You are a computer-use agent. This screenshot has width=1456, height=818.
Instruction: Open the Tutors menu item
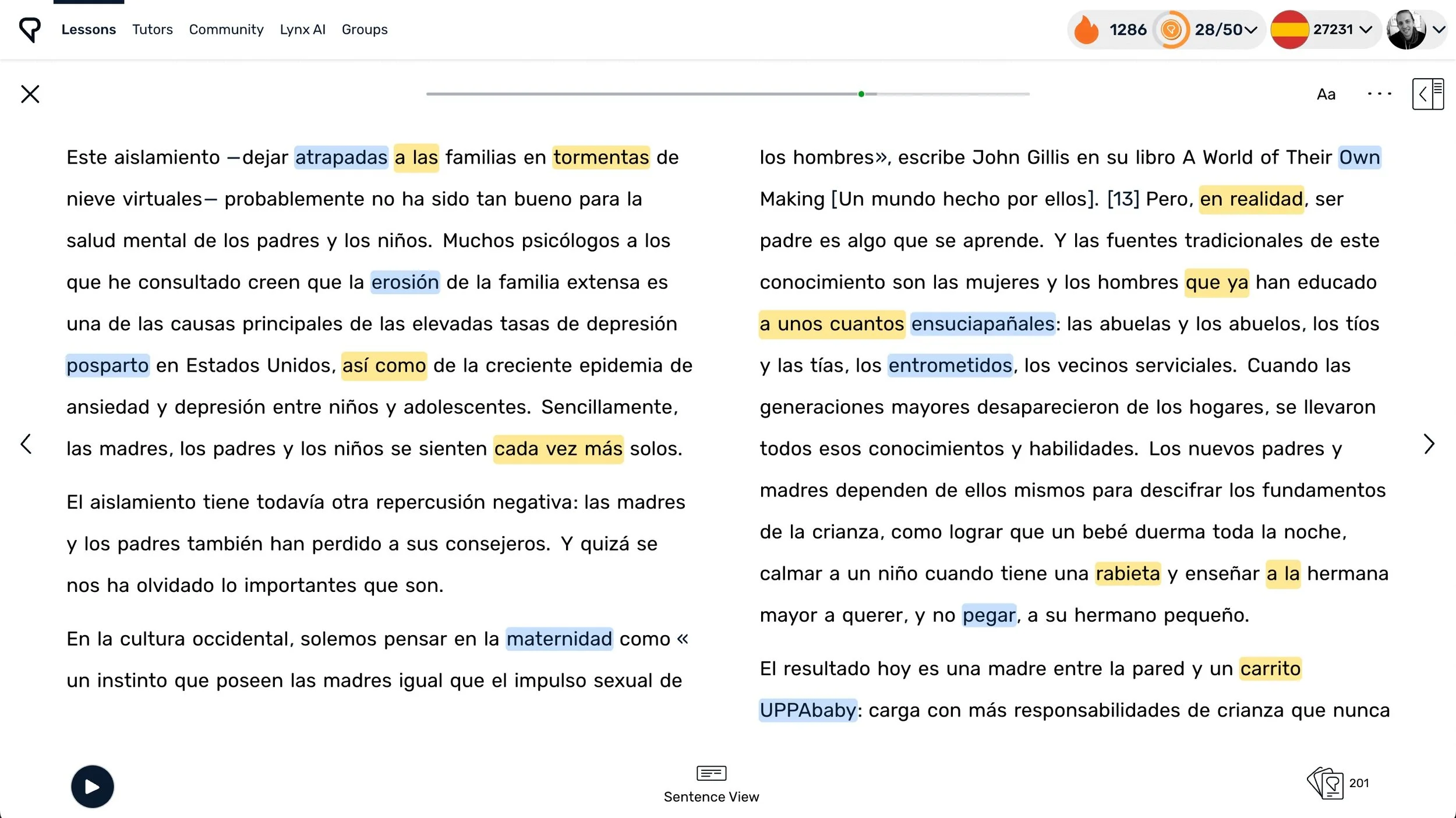tap(152, 30)
